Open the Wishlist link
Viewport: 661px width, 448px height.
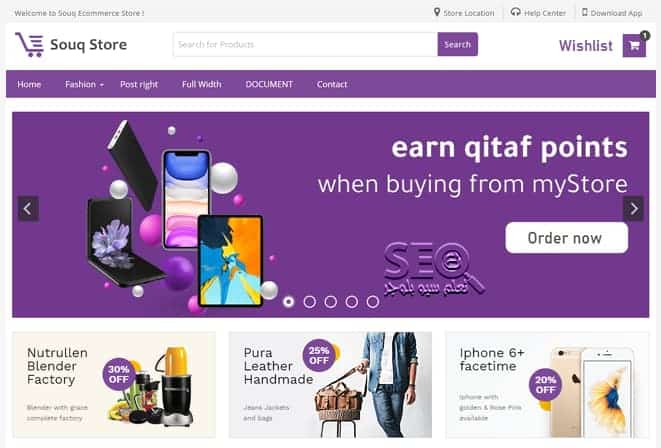click(x=586, y=46)
